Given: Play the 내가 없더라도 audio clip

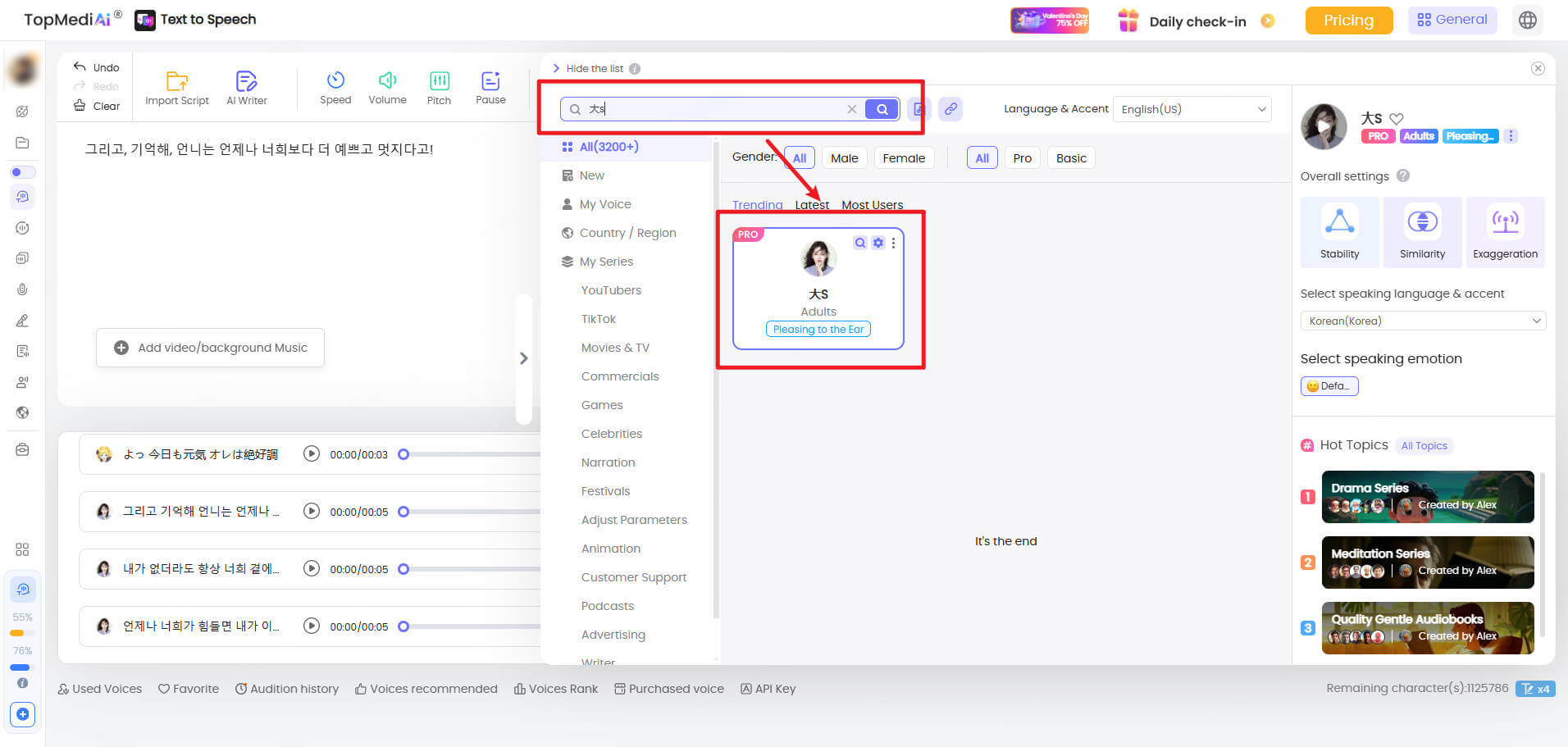Looking at the screenshot, I should coord(311,568).
